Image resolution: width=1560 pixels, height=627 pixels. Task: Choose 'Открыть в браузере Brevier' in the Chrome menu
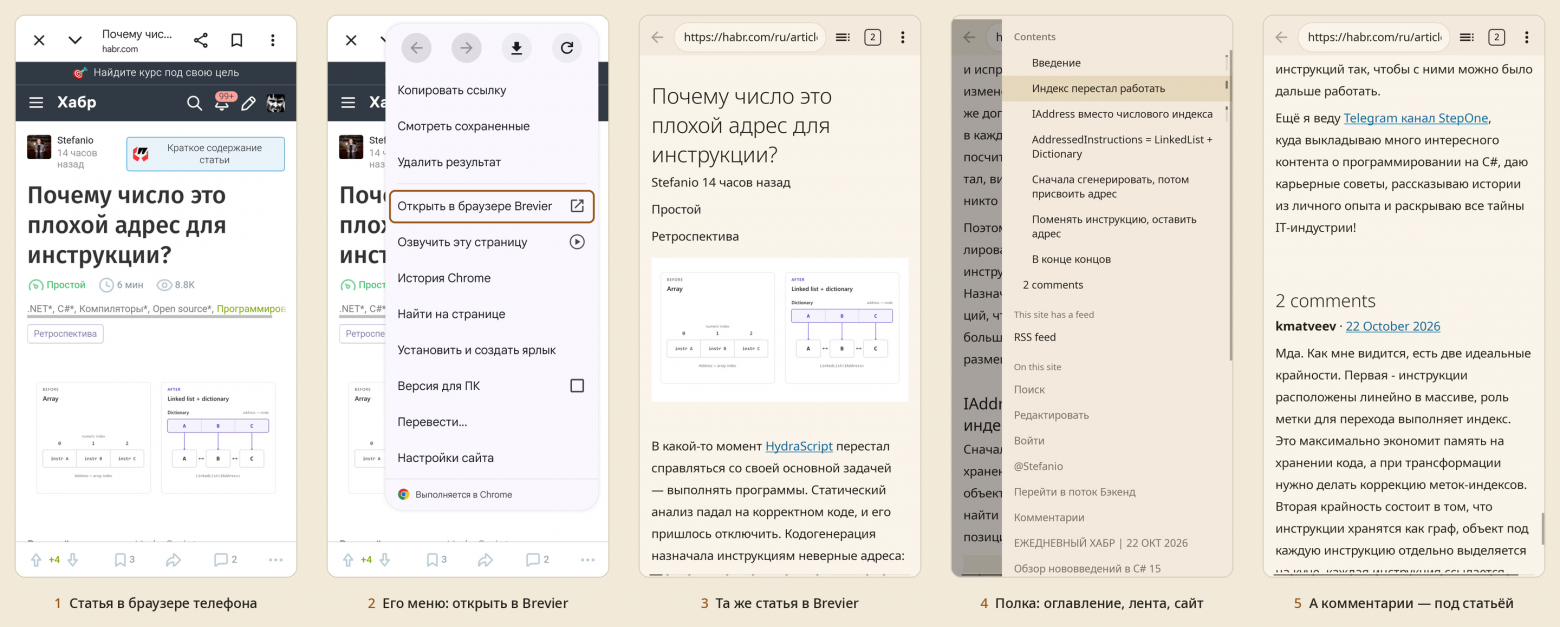[491, 206]
